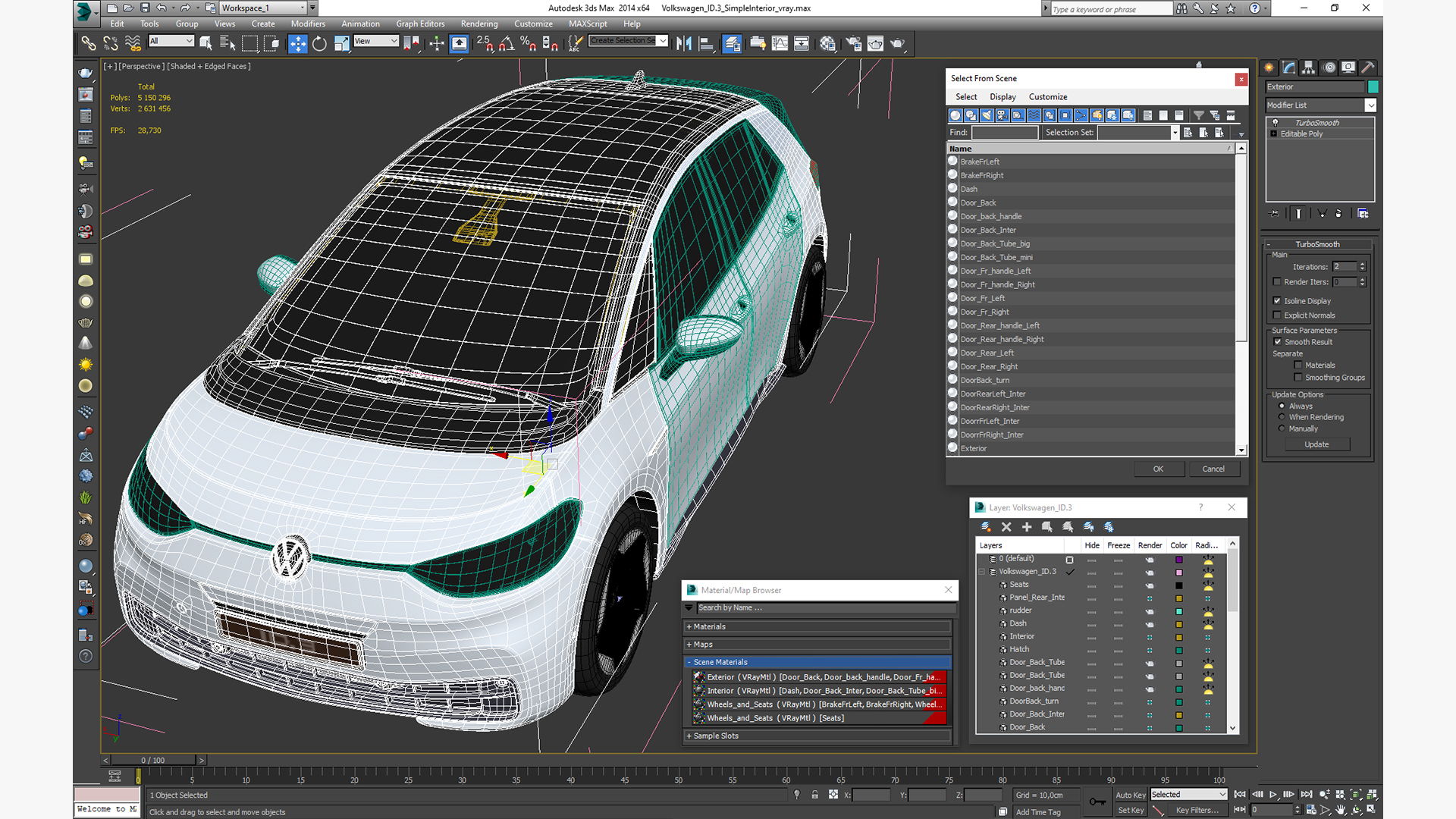Image resolution: width=1456 pixels, height=819 pixels.
Task: Toggle the Angle Snap tool
Action: pyautogui.click(x=507, y=43)
